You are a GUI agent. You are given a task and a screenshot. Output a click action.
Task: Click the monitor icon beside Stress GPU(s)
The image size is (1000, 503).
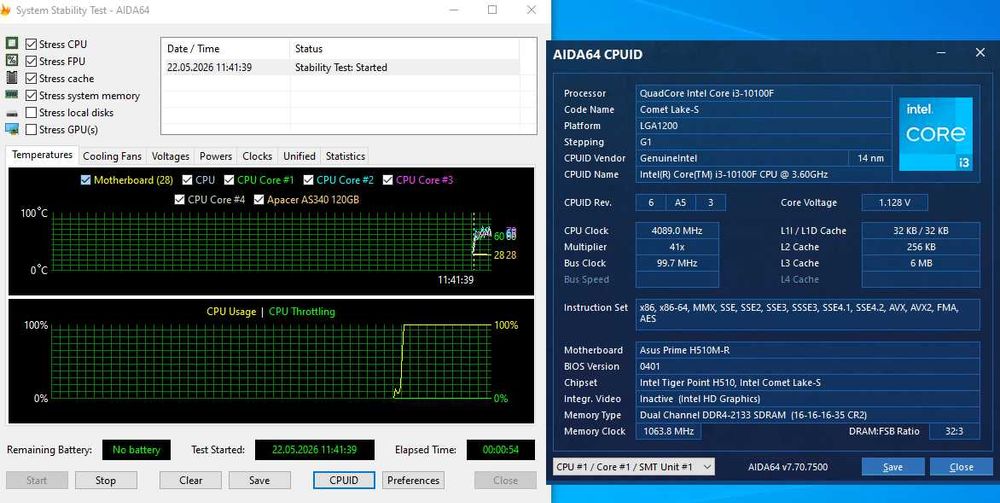(11, 129)
